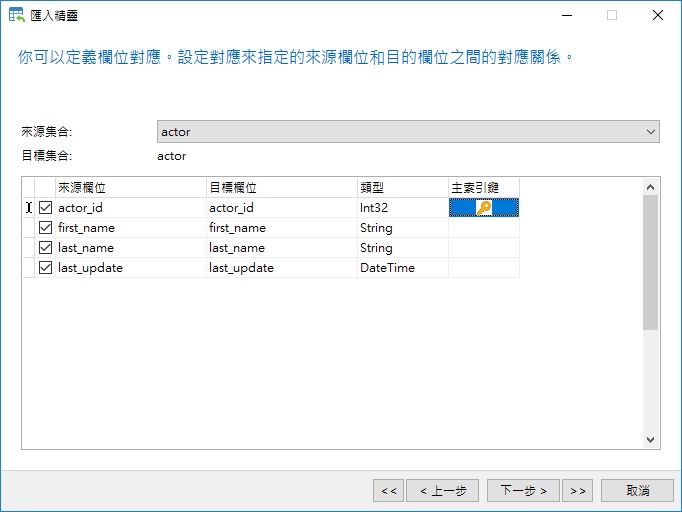This screenshot has height=512, width=682.
Task: Click the 類型 column header
Action: (x=402, y=187)
